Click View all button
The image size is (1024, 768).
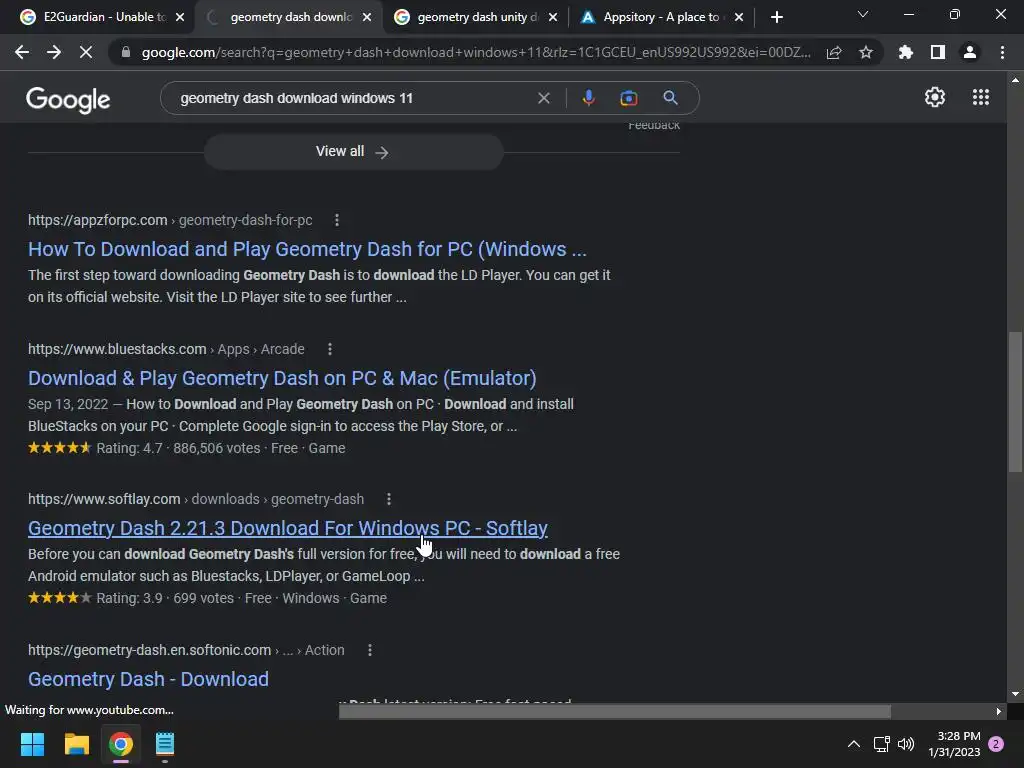(353, 152)
